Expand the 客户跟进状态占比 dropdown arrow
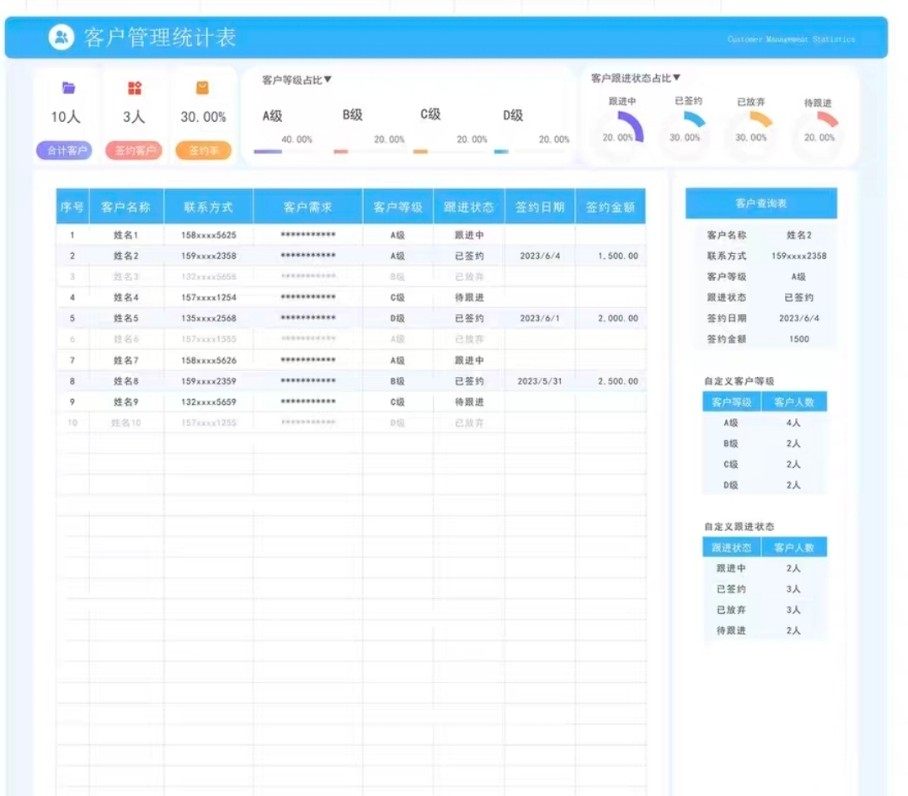 pyautogui.click(x=677, y=77)
